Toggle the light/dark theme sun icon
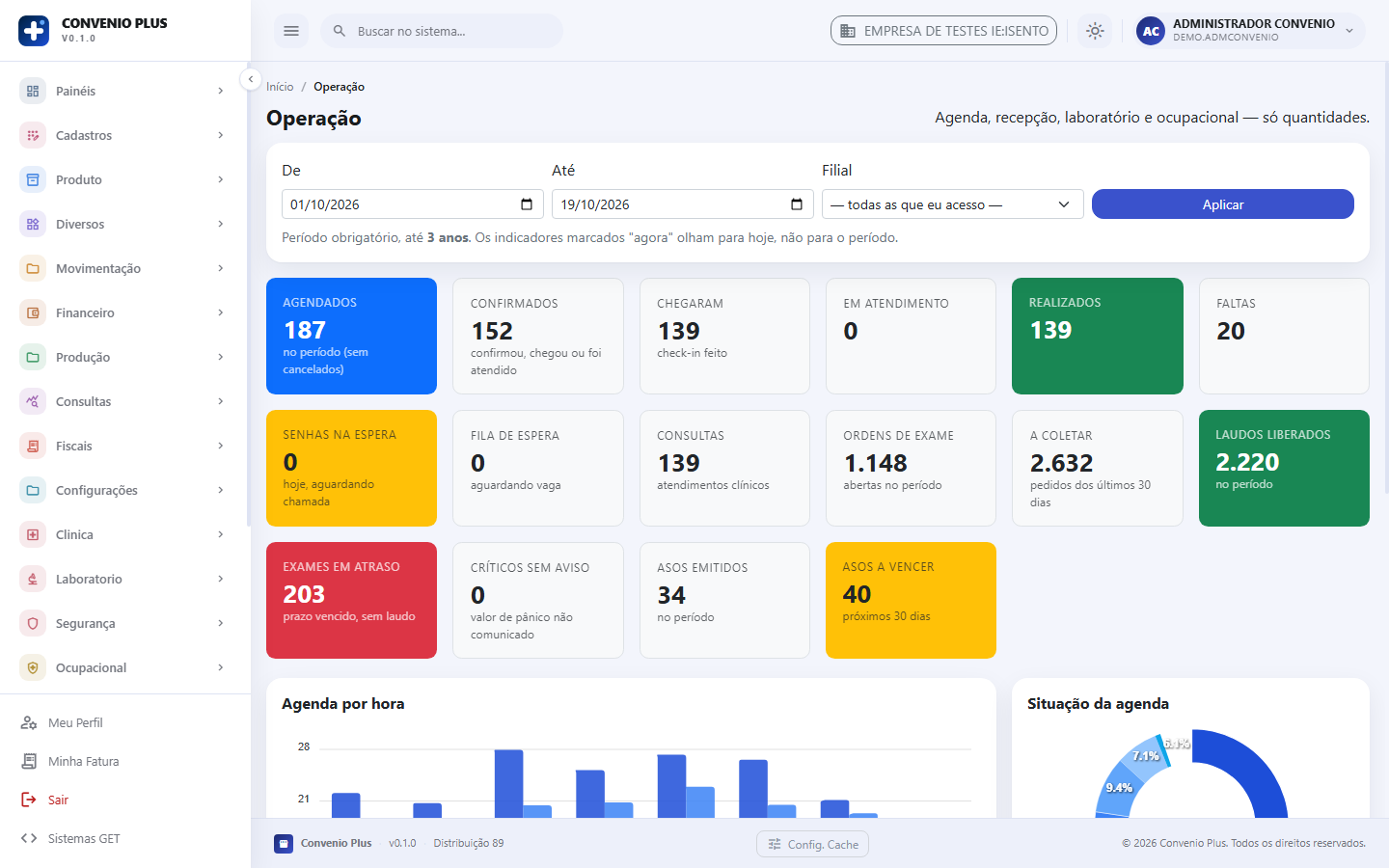 point(1095,31)
